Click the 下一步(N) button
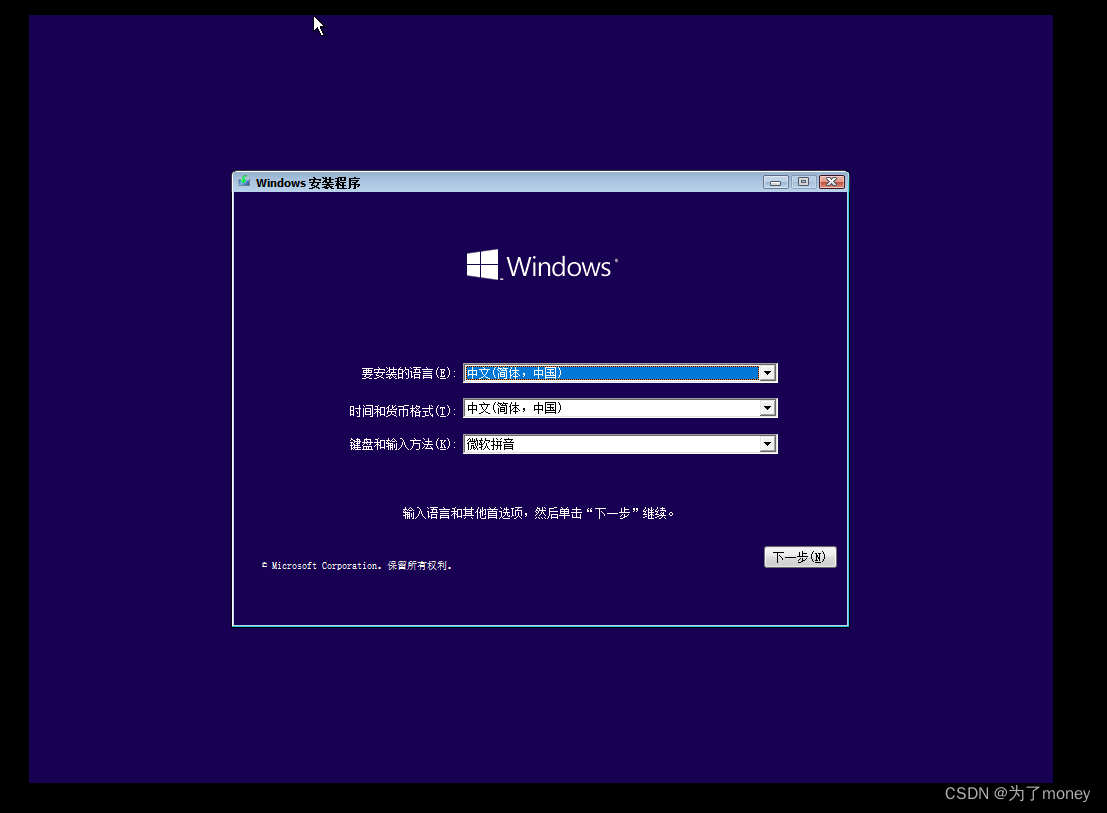The width and height of the screenshot is (1107, 813). click(x=800, y=557)
